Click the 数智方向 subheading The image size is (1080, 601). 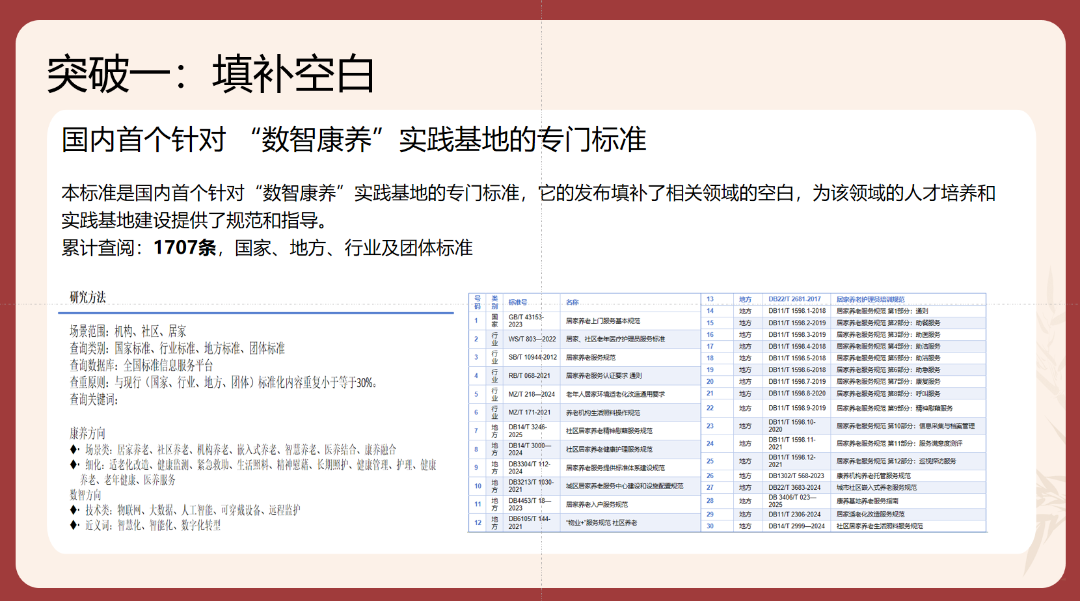[x=85, y=495]
